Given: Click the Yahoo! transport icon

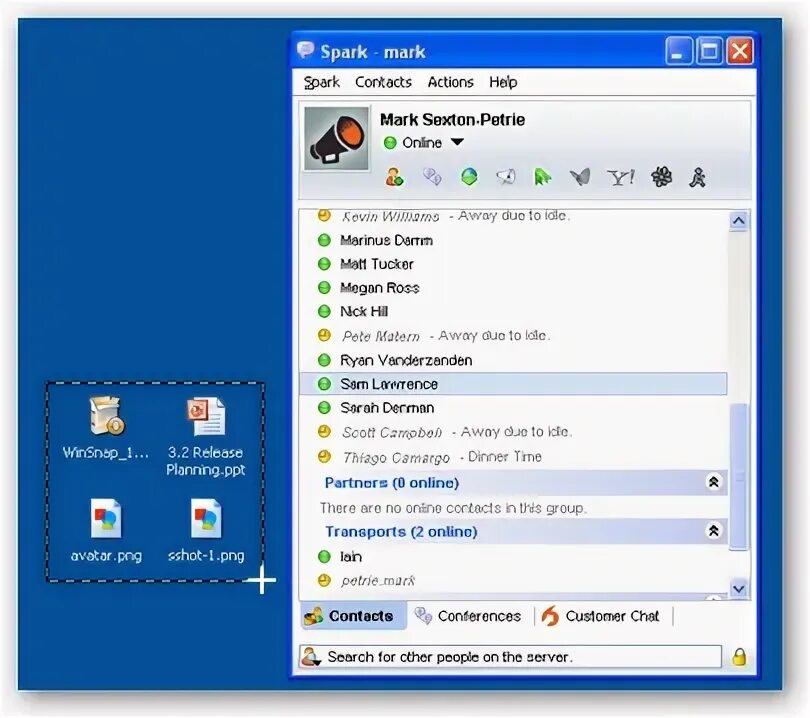Looking at the screenshot, I should 620,177.
